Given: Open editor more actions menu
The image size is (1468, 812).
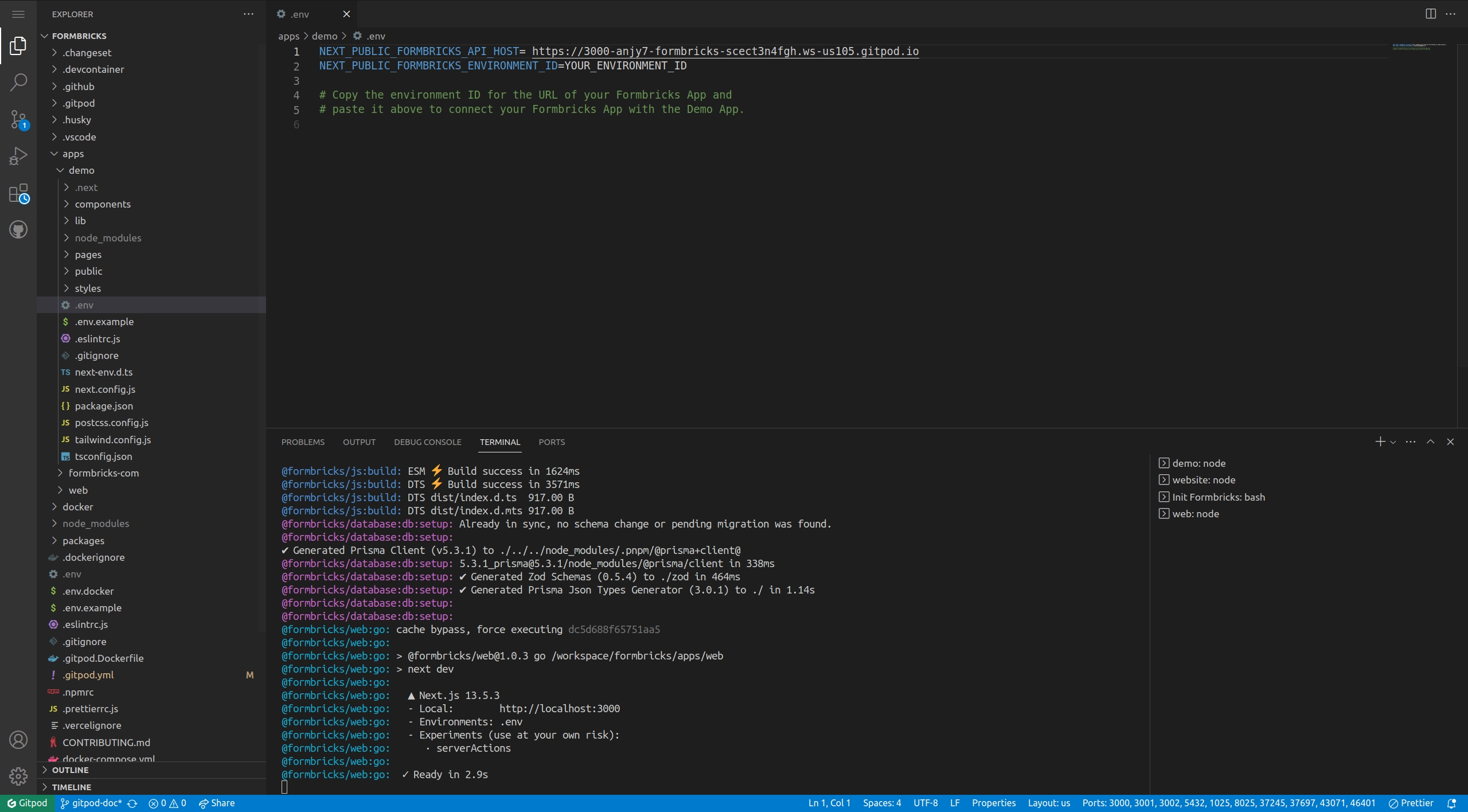Looking at the screenshot, I should tap(1451, 14).
